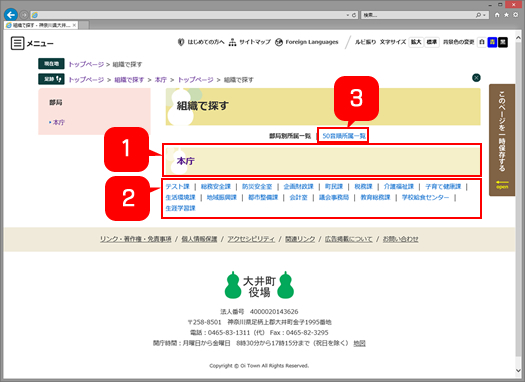The width and height of the screenshot is (525, 382).
Task: Open トップページ in the 現在地 breadcrumb
Action: click(x=86, y=64)
